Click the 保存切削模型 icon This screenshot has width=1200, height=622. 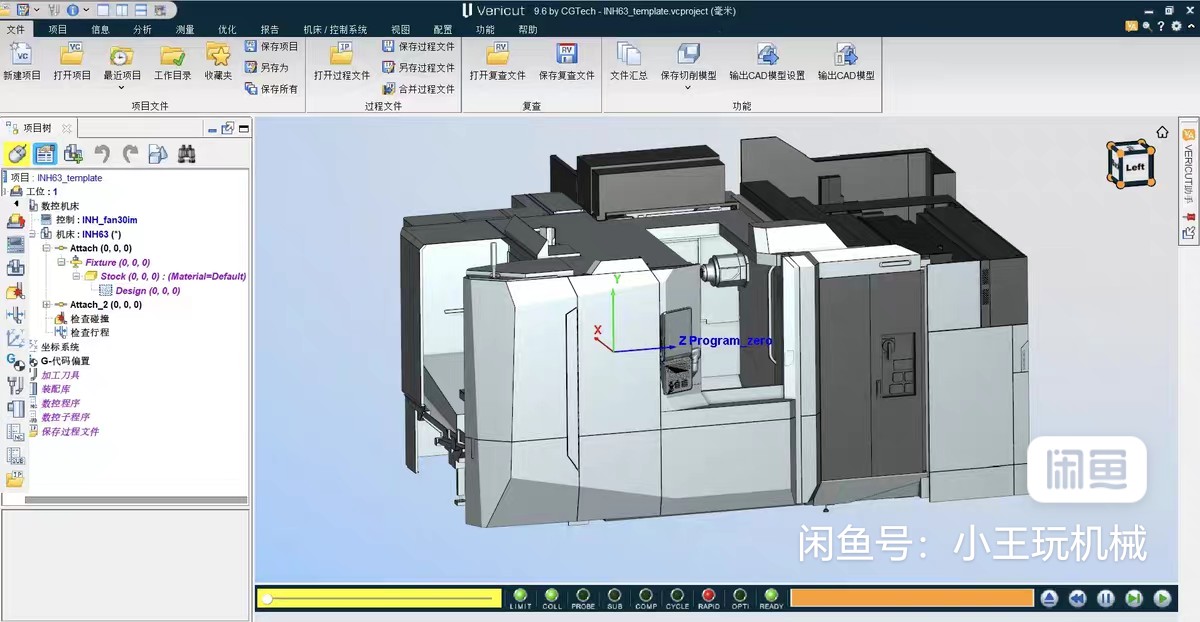(688, 54)
